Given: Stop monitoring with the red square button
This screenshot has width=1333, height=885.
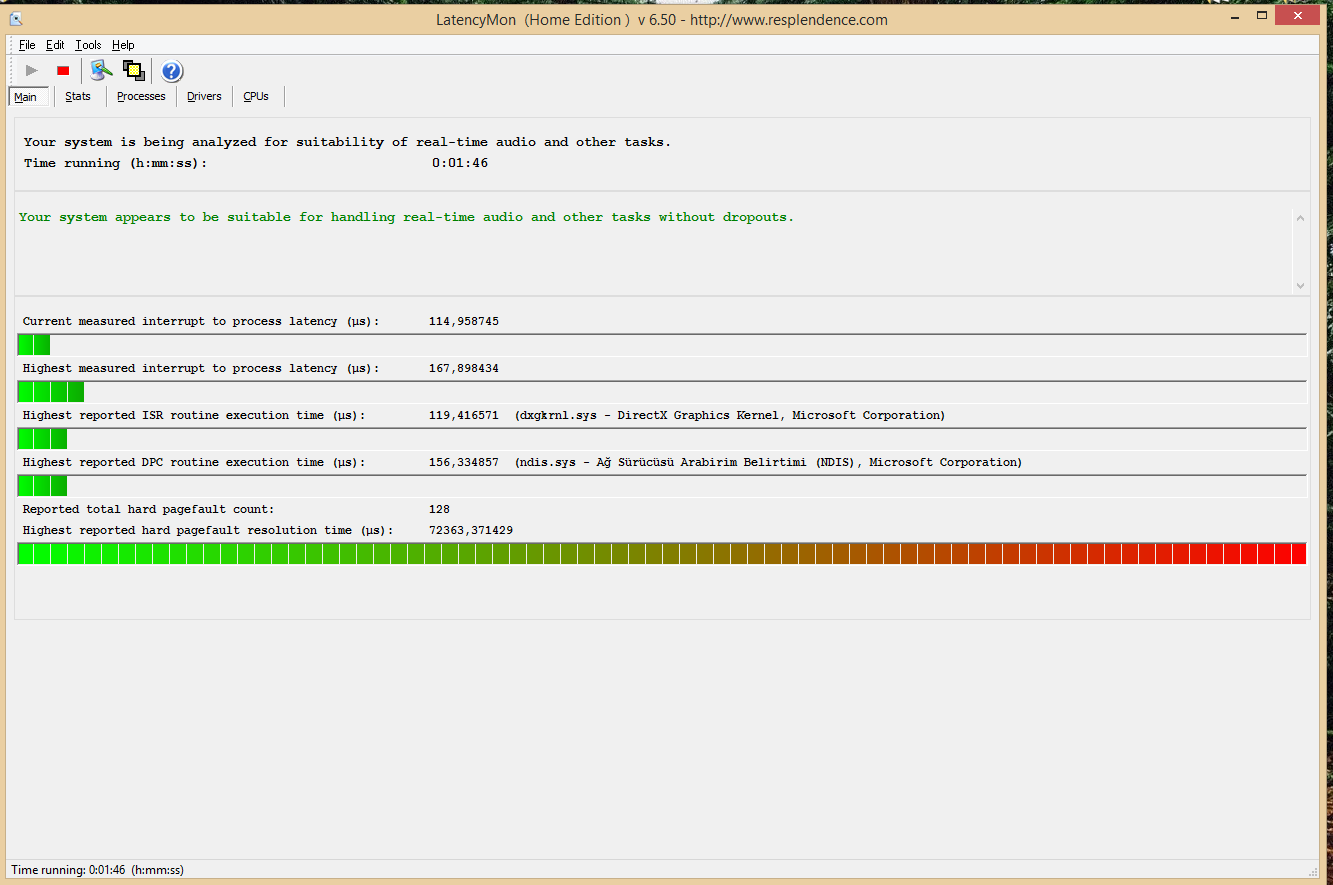Looking at the screenshot, I should tap(63, 70).
